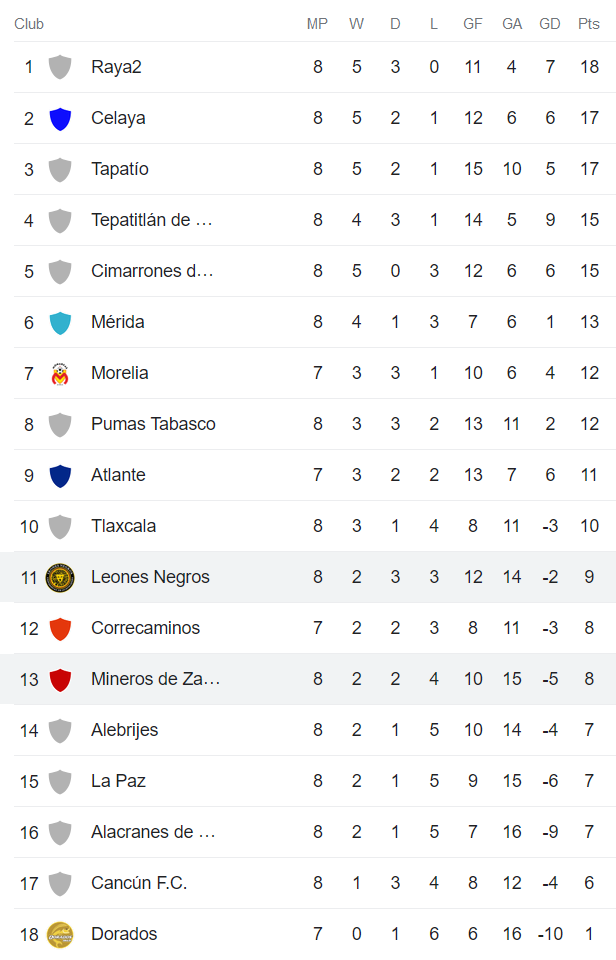Click the Leones Negros round logo

pyautogui.click(x=60, y=577)
